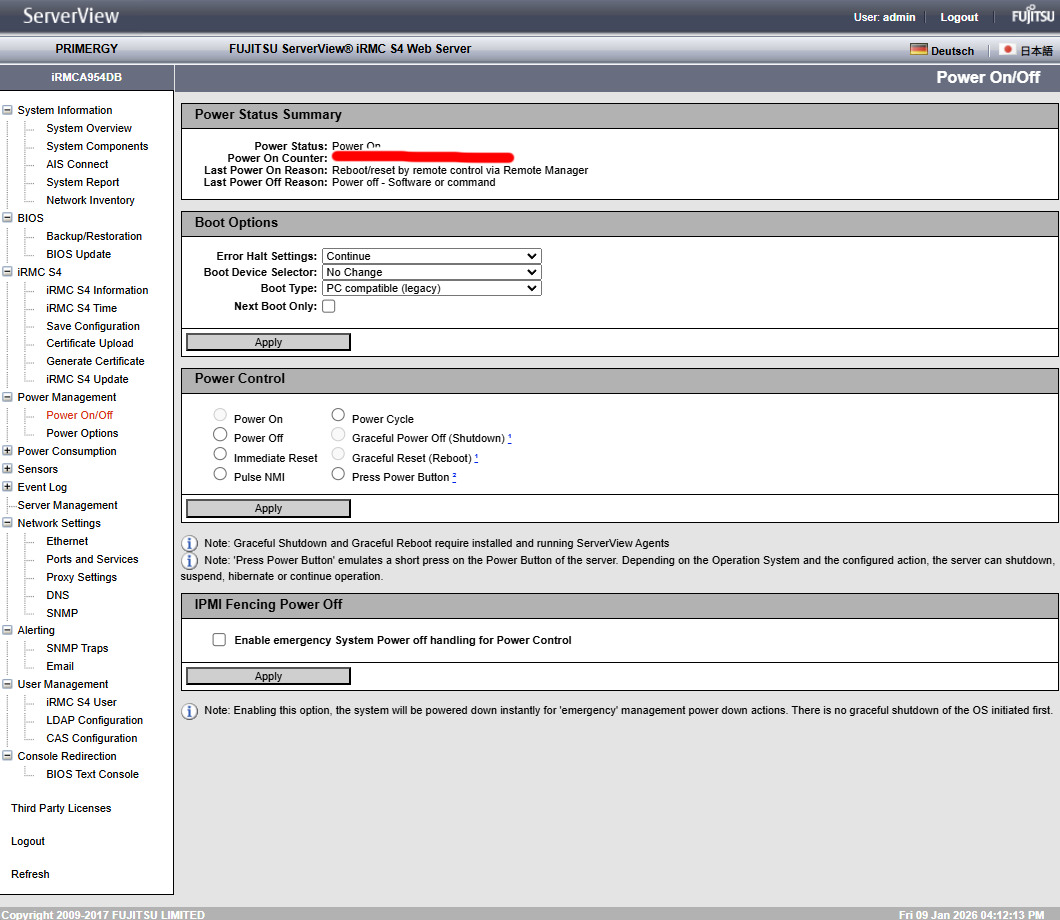
Task: Select Graceful Reset (Reboot) option
Action: click(338, 454)
